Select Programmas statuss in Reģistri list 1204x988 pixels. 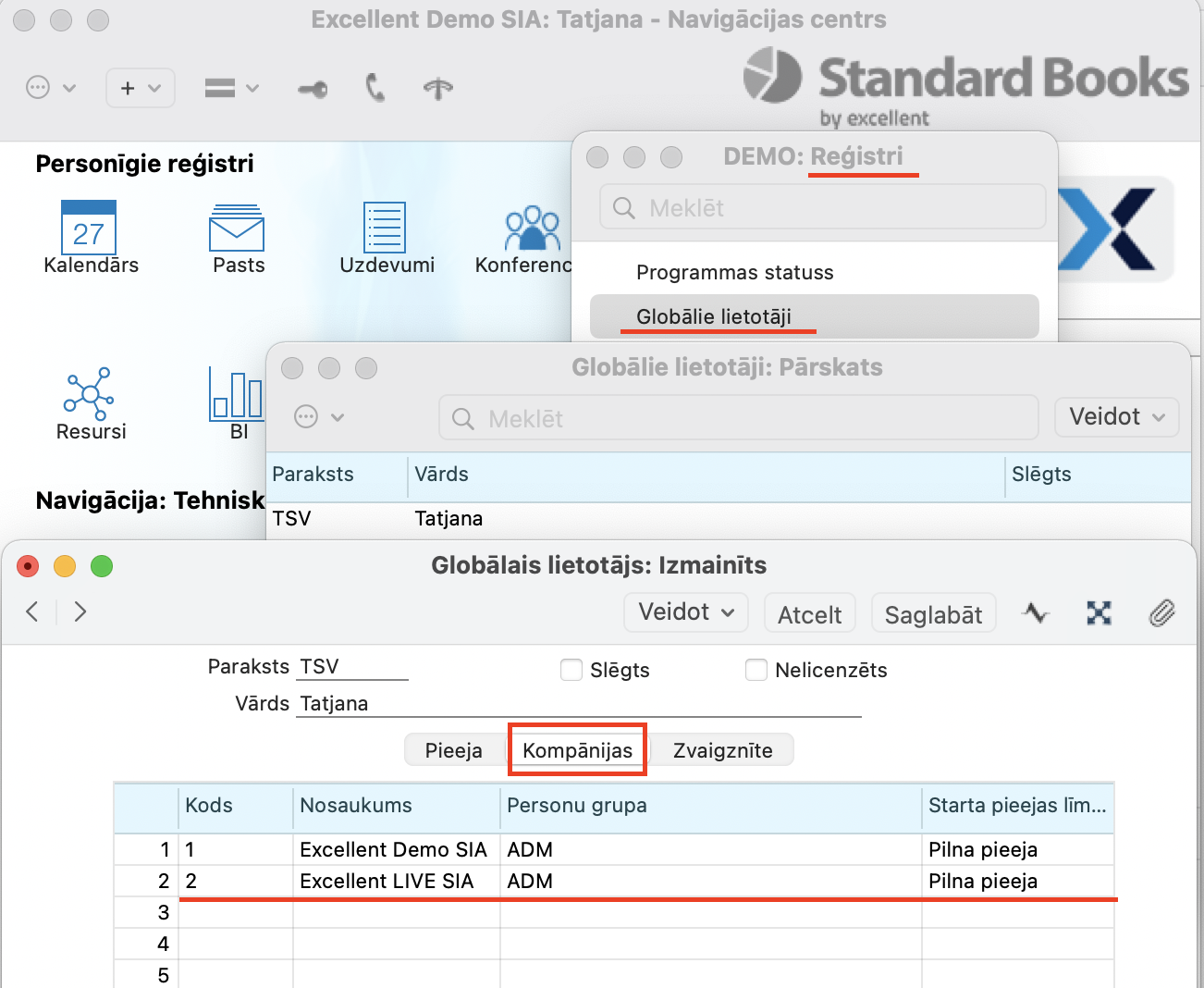pyautogui.click(x=734, y=273)
